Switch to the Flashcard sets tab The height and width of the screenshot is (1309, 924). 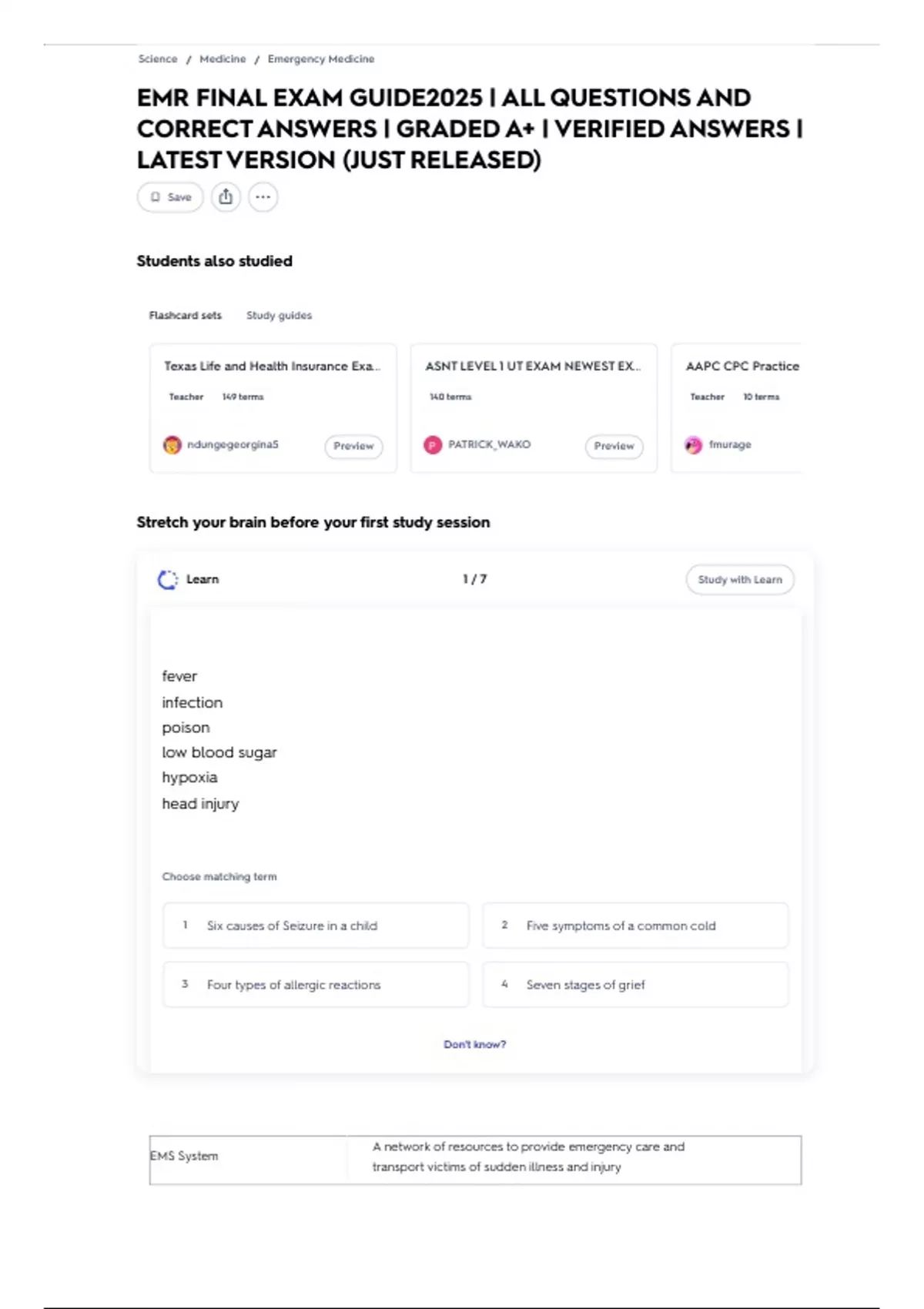click(x=185, y=316)
